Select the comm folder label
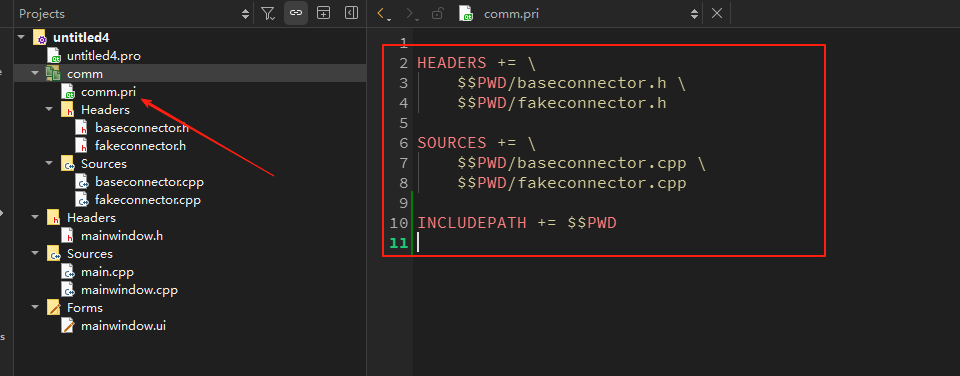 [x=84, y=73]
